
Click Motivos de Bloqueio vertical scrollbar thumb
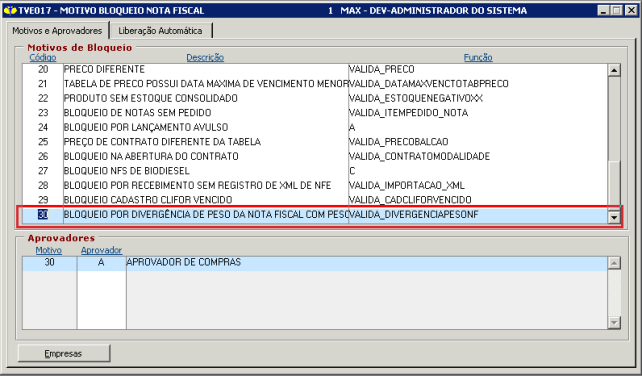pos(614,183)
